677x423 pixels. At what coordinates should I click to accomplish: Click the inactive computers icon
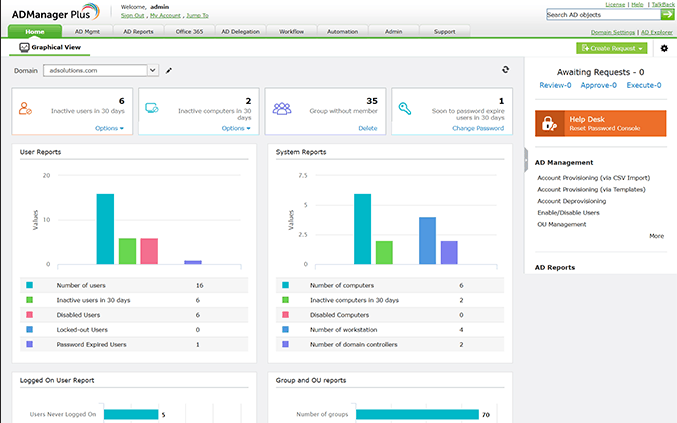(x=152, y=108)
